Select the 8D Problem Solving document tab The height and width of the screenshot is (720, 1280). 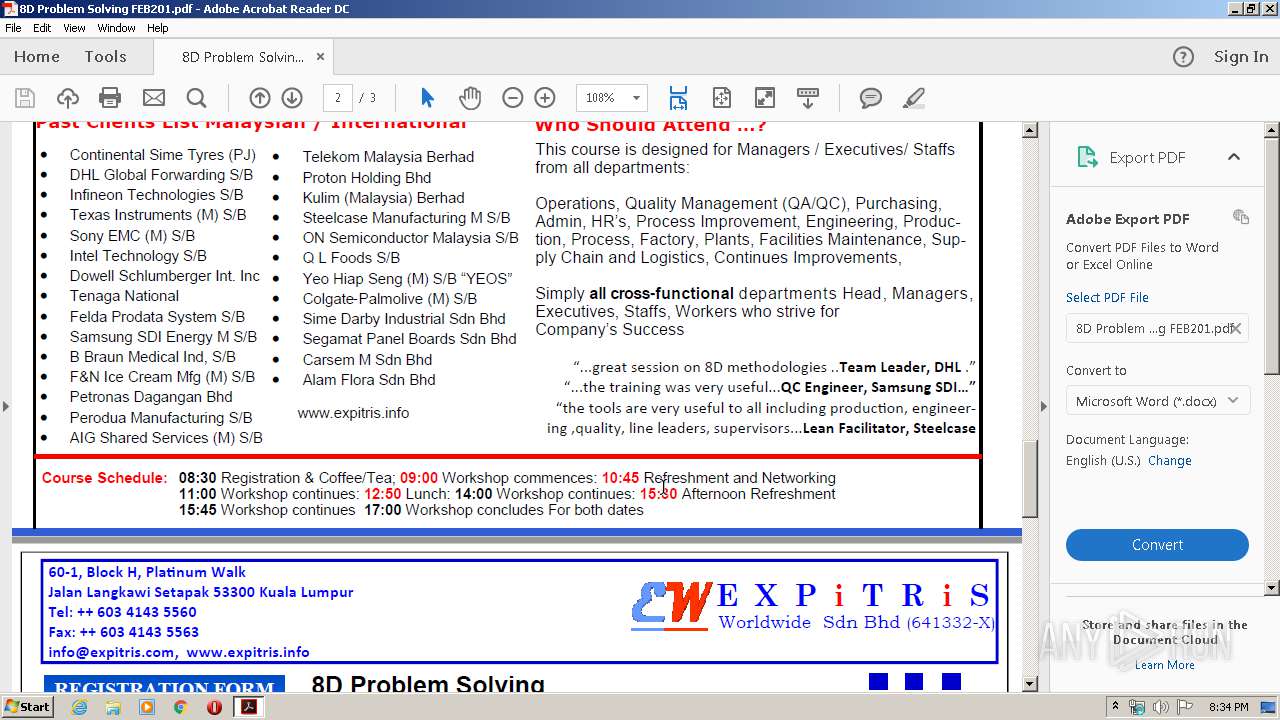pyautogui.click(x=243, y=57)
